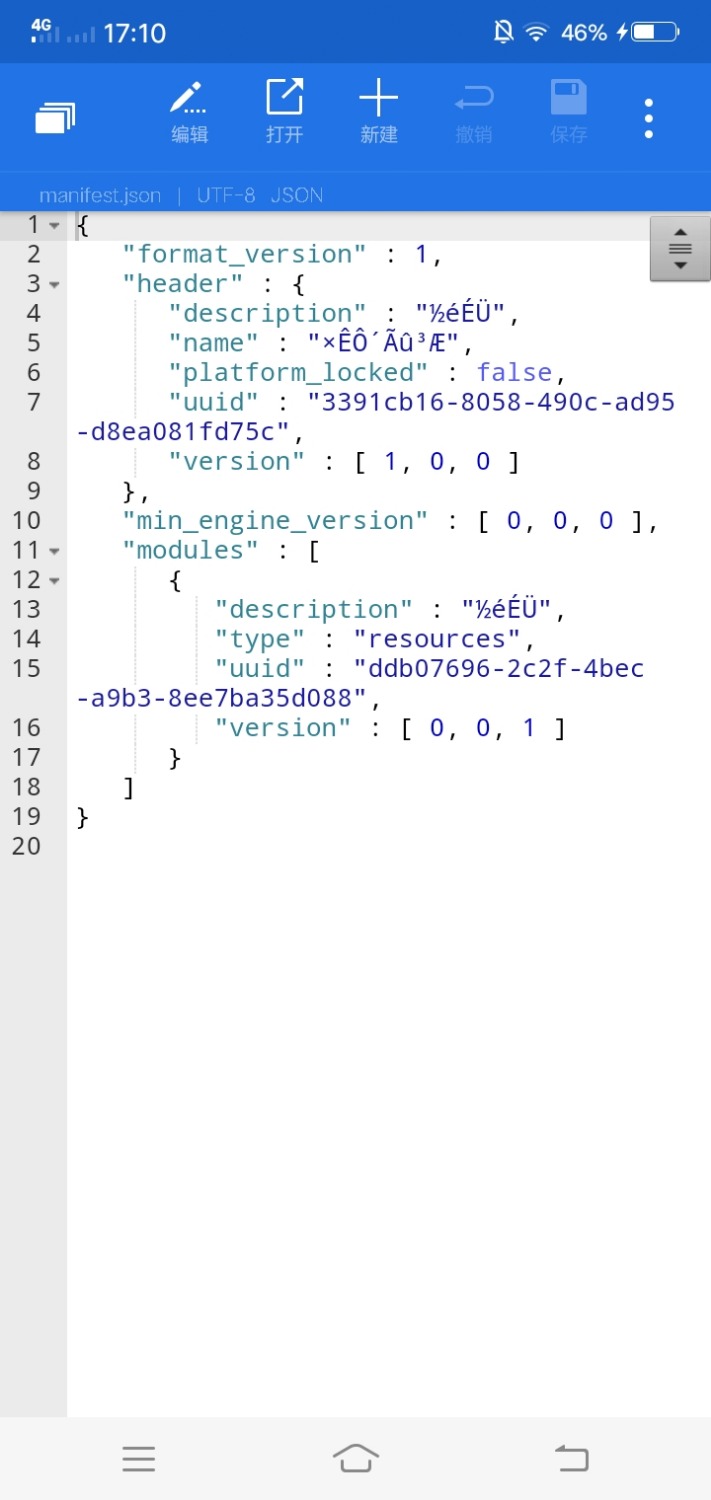Image resolution: width=711 pixels, height=1500 pixels.
Task: Tap the Wi-Fi icon in status bar
Action: (537, 33)
